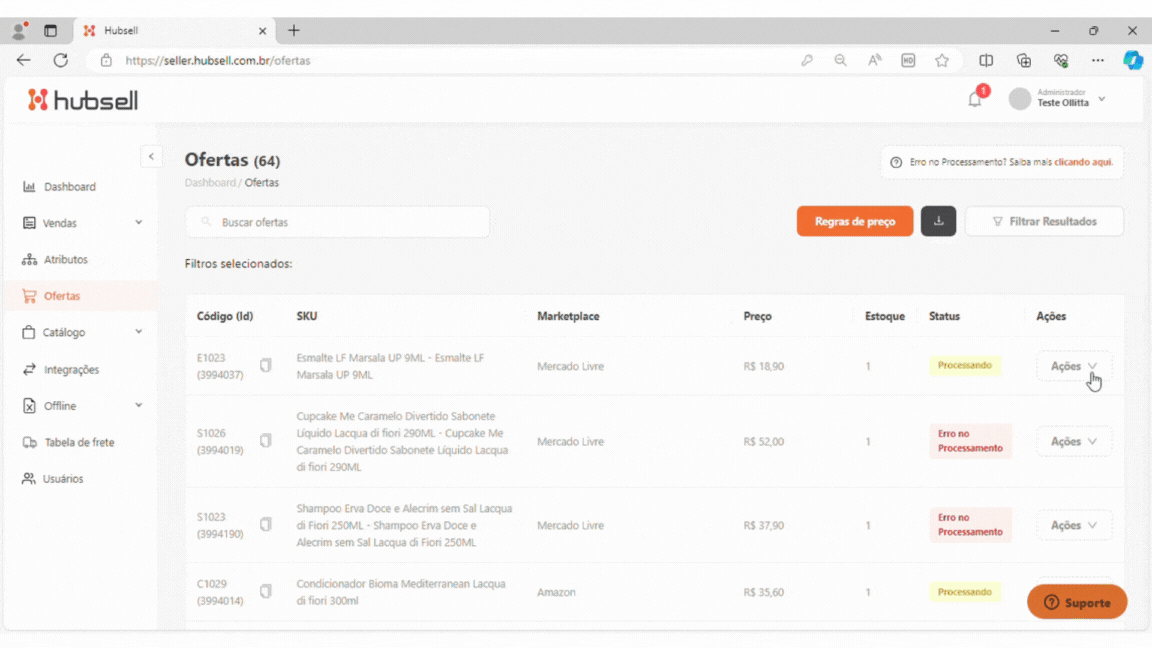Image resolution: width=1152 pixels, height=648 pixels.
Task: Click the Filtrar Resultados button
Action: 1044,221
